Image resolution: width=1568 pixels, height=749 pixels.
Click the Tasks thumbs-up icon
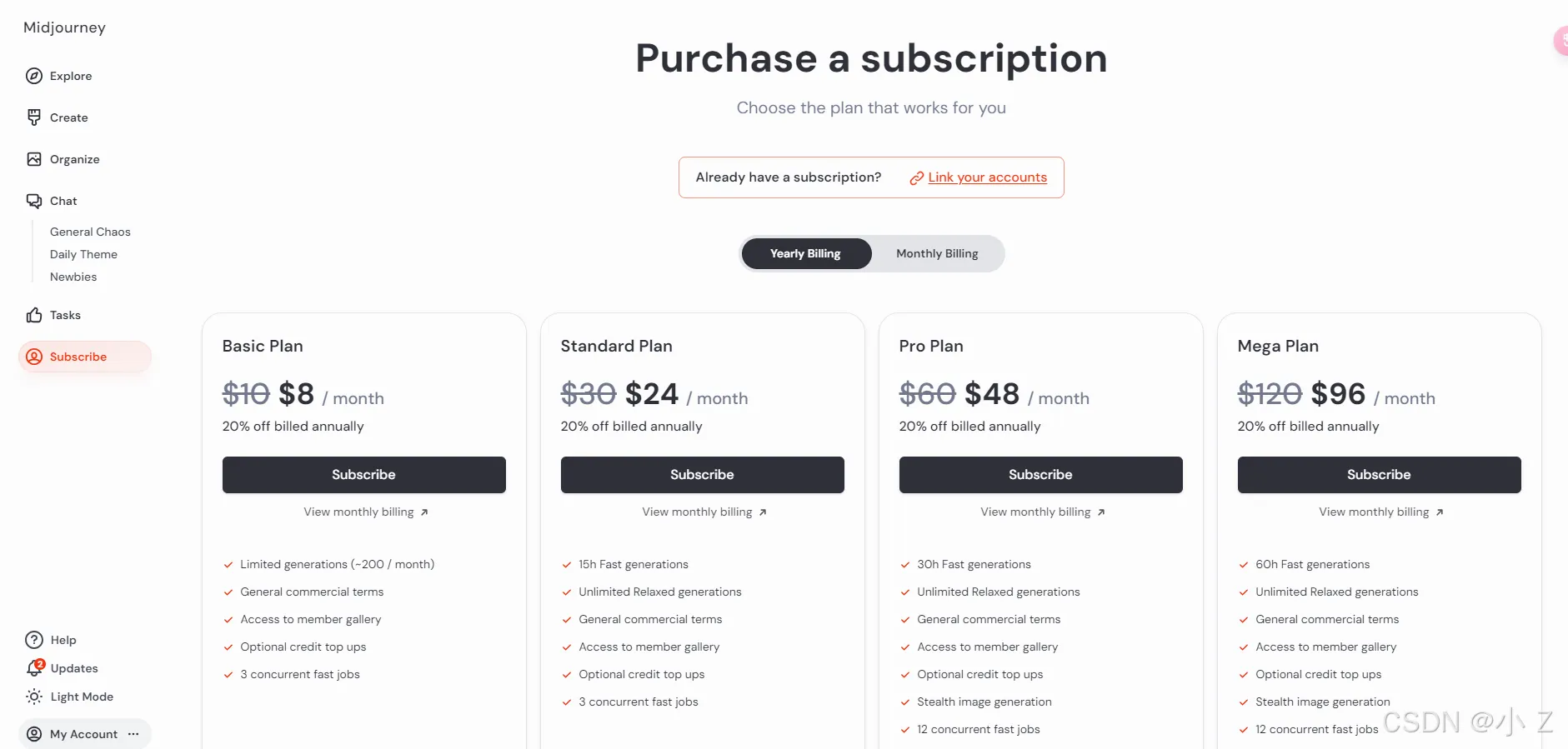pos(34,315)
